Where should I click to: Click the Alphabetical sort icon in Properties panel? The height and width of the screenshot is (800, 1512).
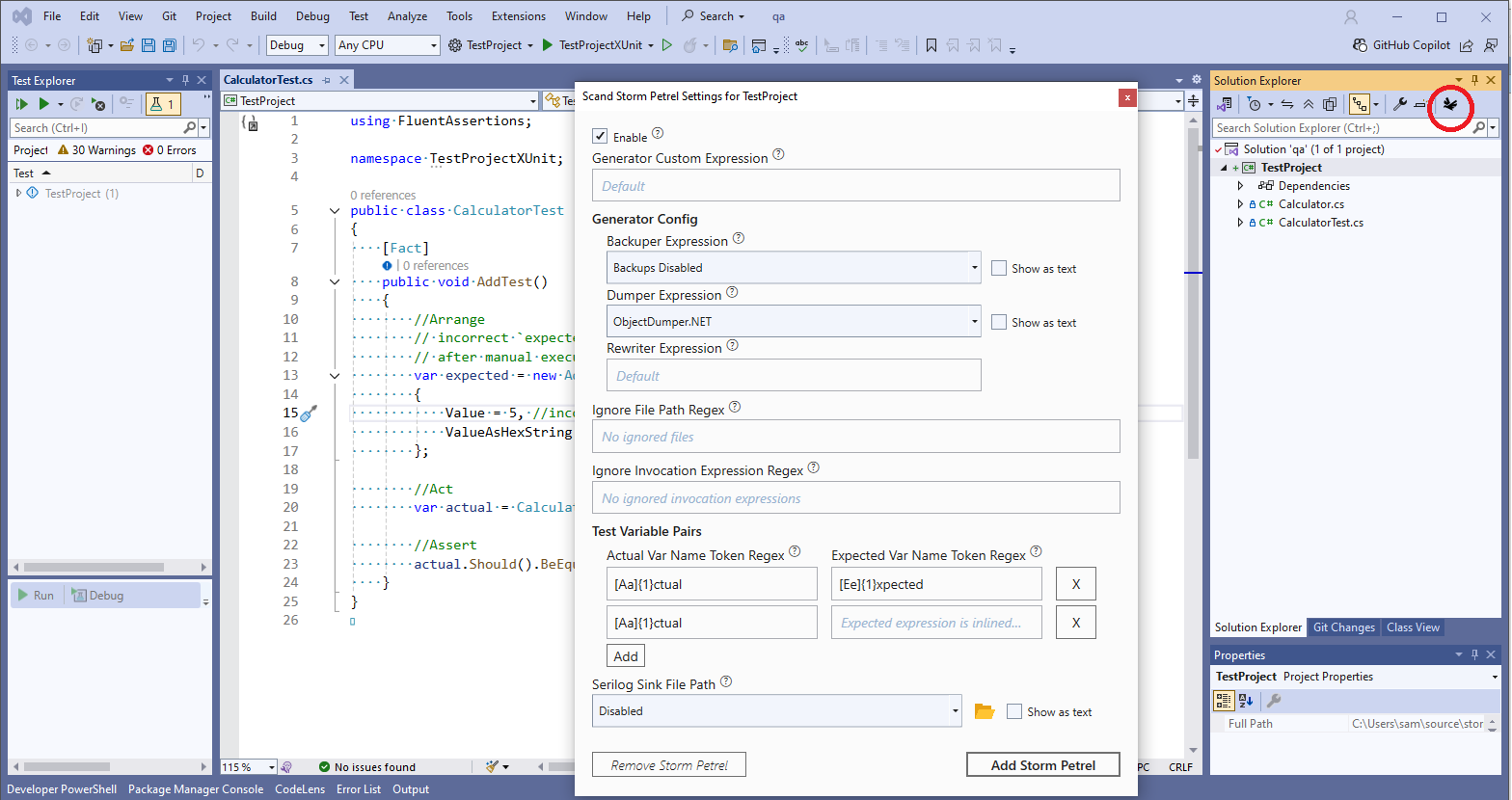[1246, 701]
